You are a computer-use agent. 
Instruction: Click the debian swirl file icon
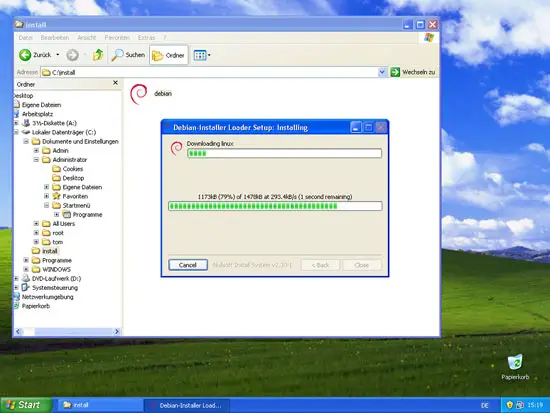coord(139,94)
